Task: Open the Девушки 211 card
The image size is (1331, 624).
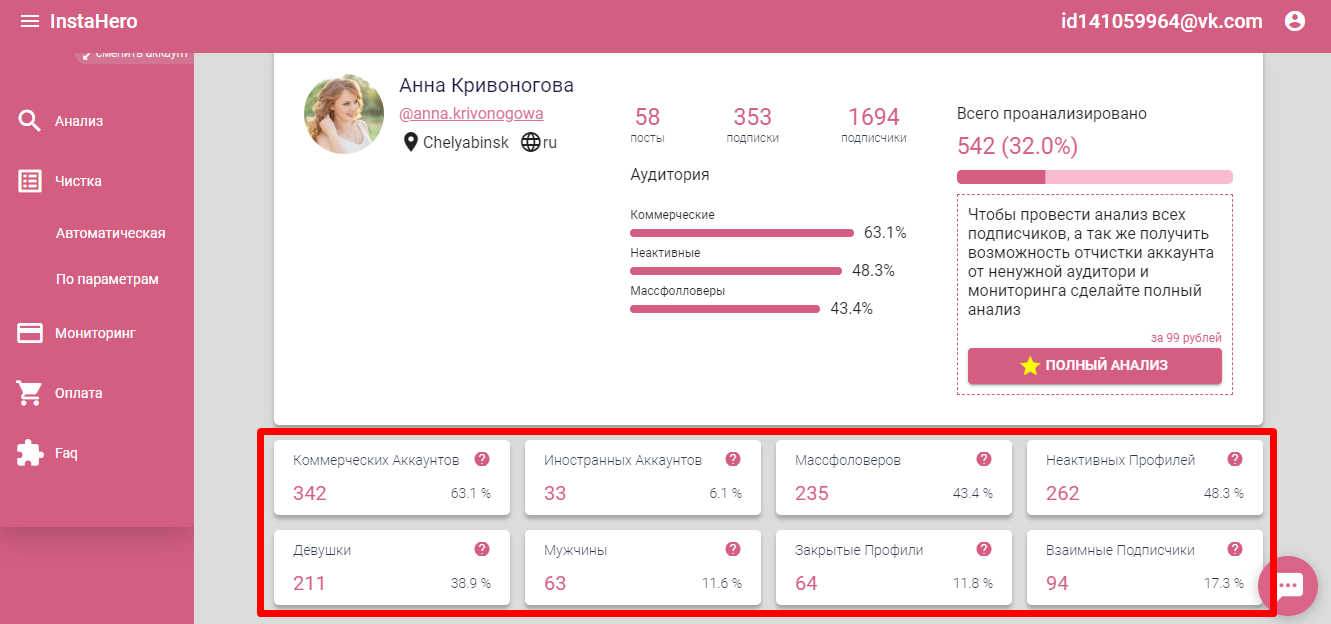Action: [x=392, y=567]
